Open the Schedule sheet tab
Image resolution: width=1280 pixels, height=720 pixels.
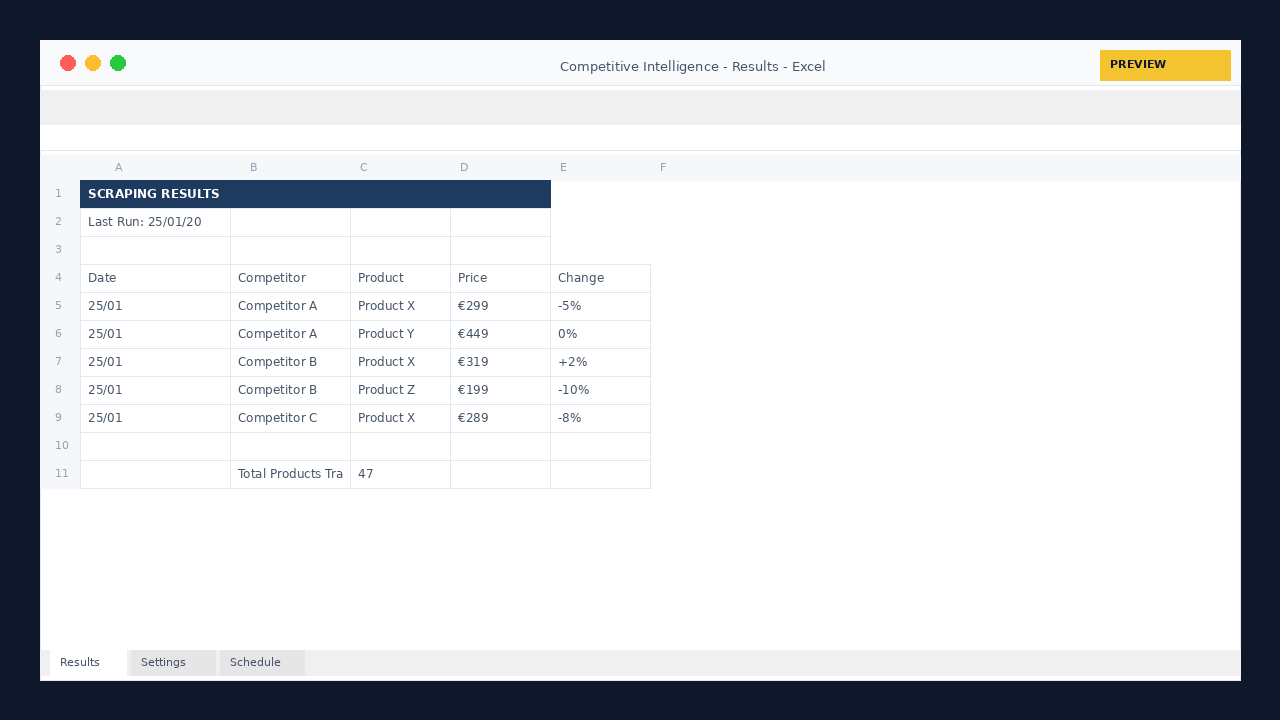click(x=262, y=663)
